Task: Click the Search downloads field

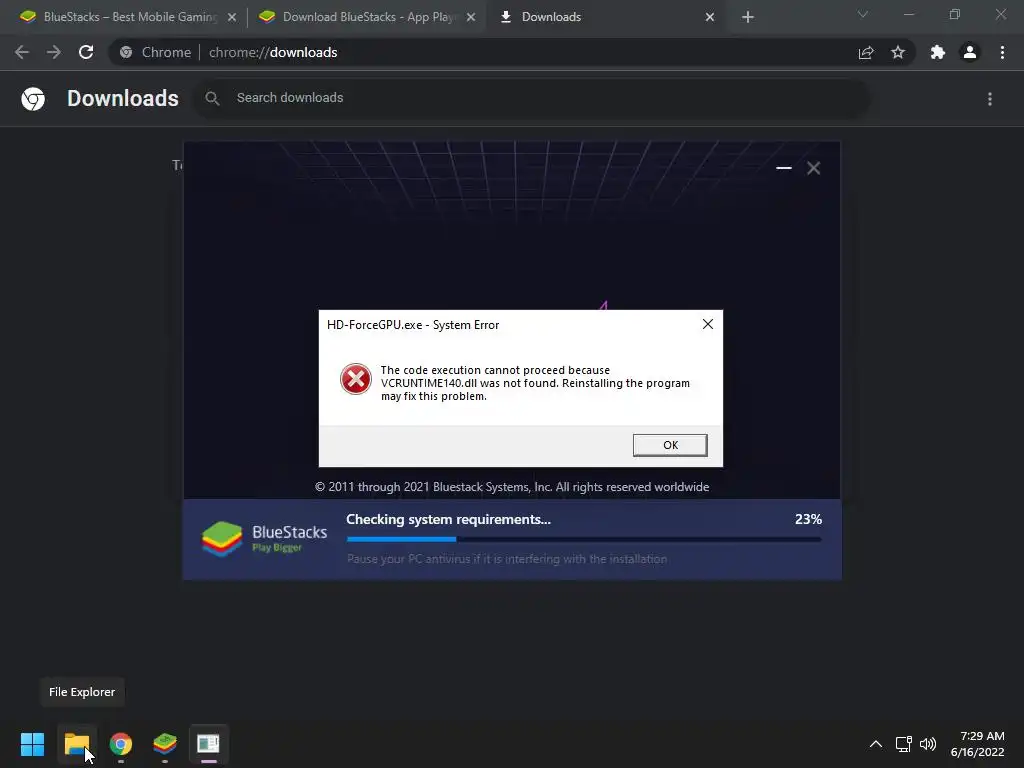Action: pos(532,98)
